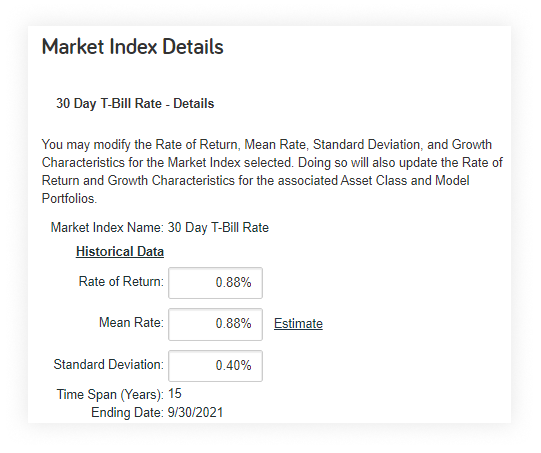
Task: Click the Mean Rate label
Action: [131, 323]
